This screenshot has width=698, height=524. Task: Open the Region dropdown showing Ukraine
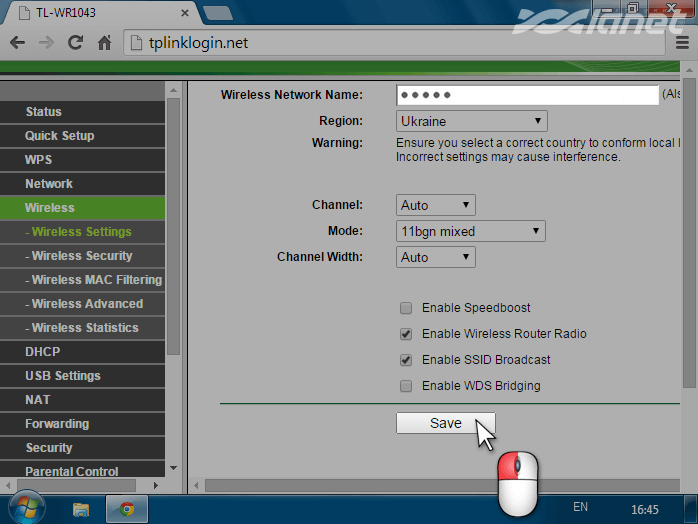[x=471, y=121]
